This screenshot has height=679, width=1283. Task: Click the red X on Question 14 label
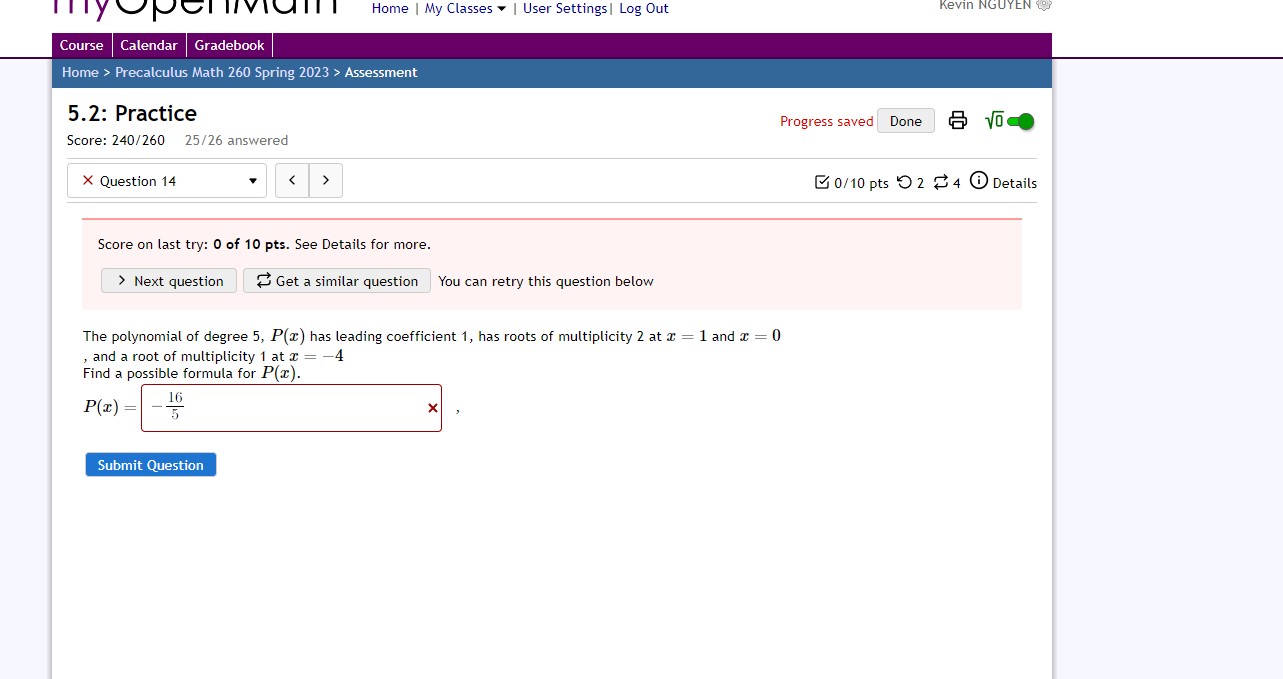(87, 180)
